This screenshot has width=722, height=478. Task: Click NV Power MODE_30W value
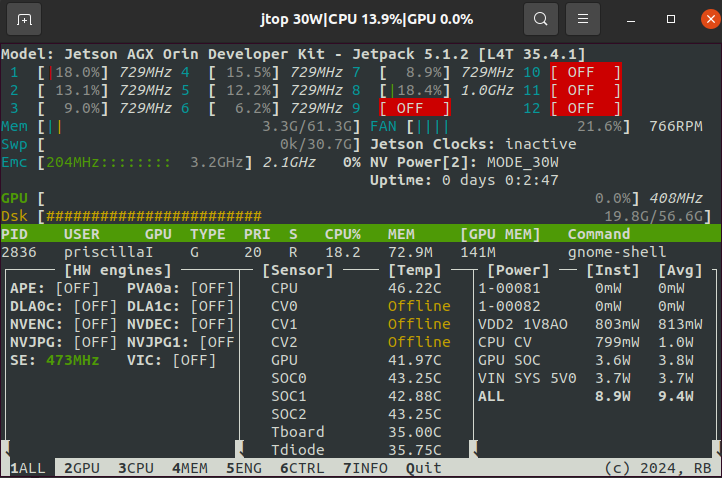coord(523,162)
